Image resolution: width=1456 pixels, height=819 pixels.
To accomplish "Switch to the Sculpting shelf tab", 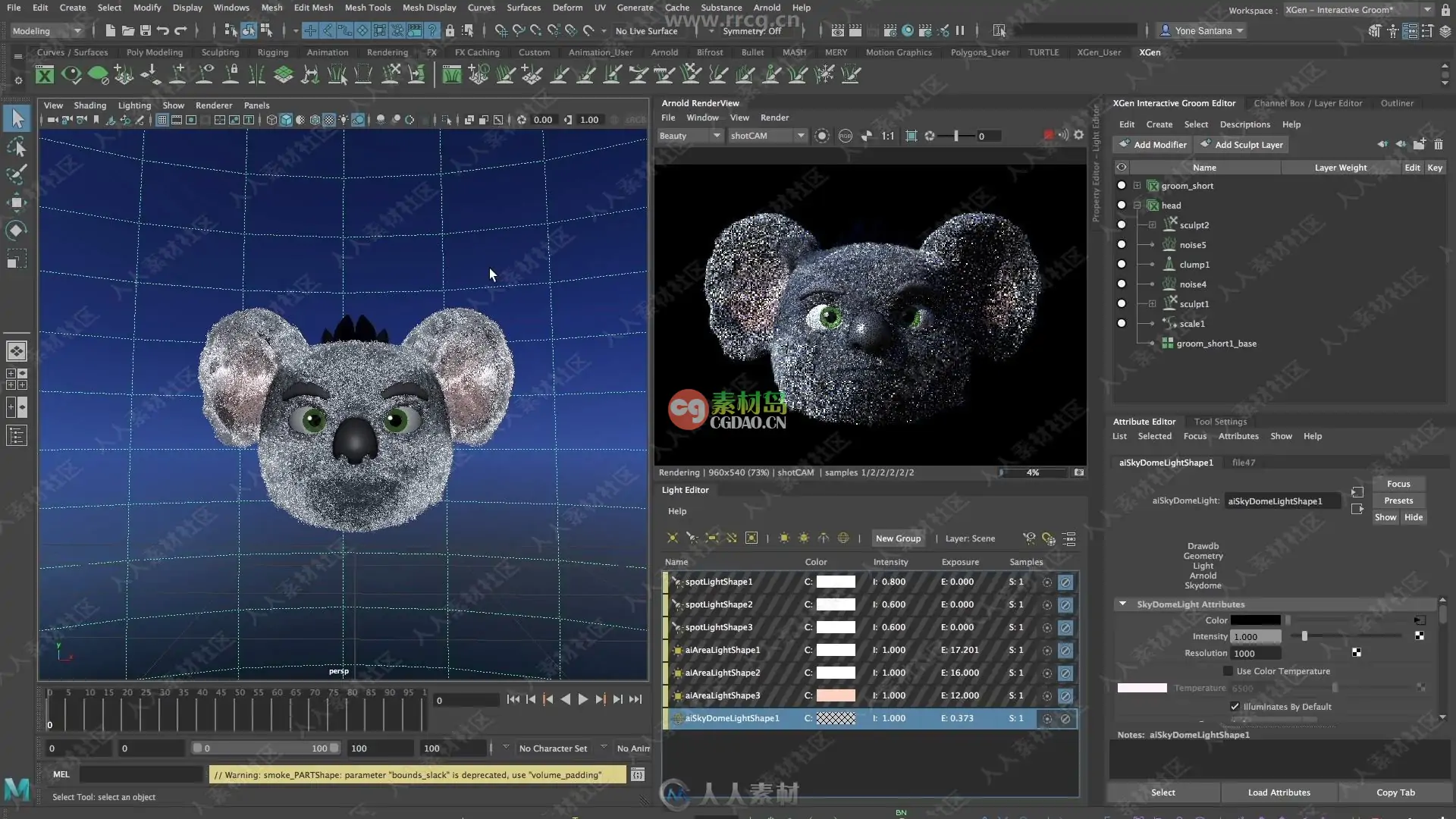I will (220, 52).
